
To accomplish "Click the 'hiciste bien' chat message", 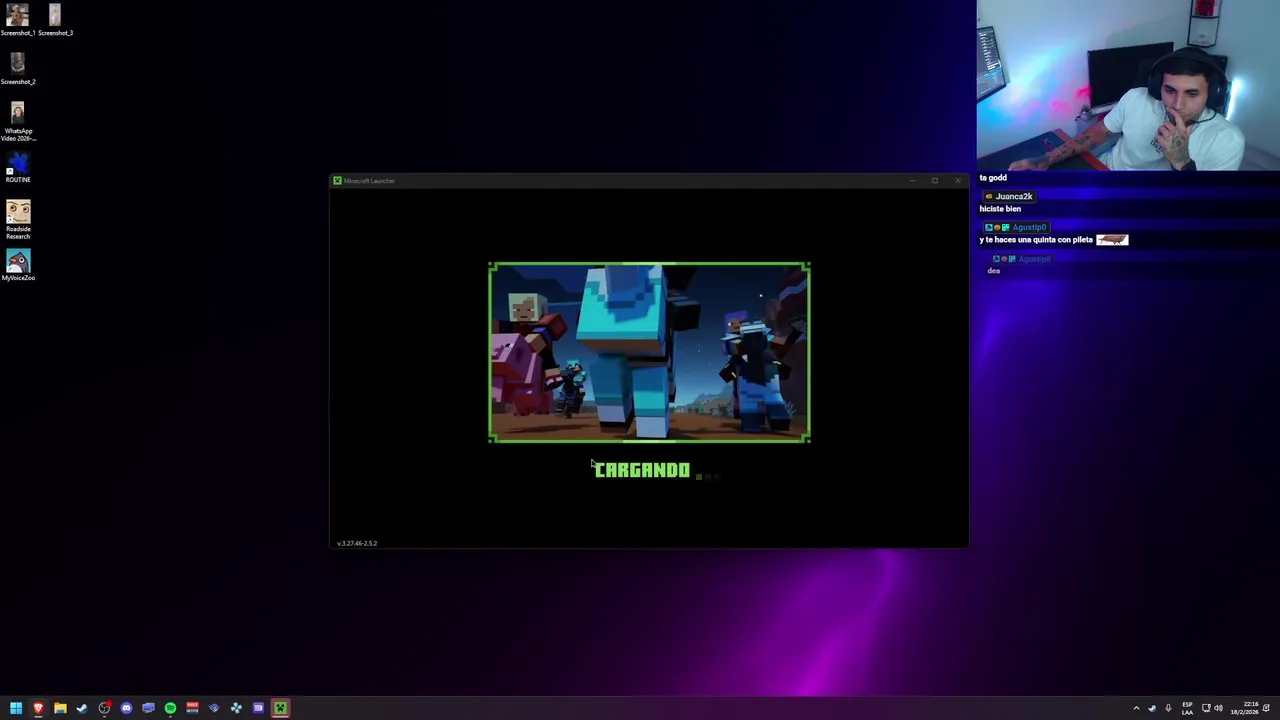I will click(x=1000, y=209).
